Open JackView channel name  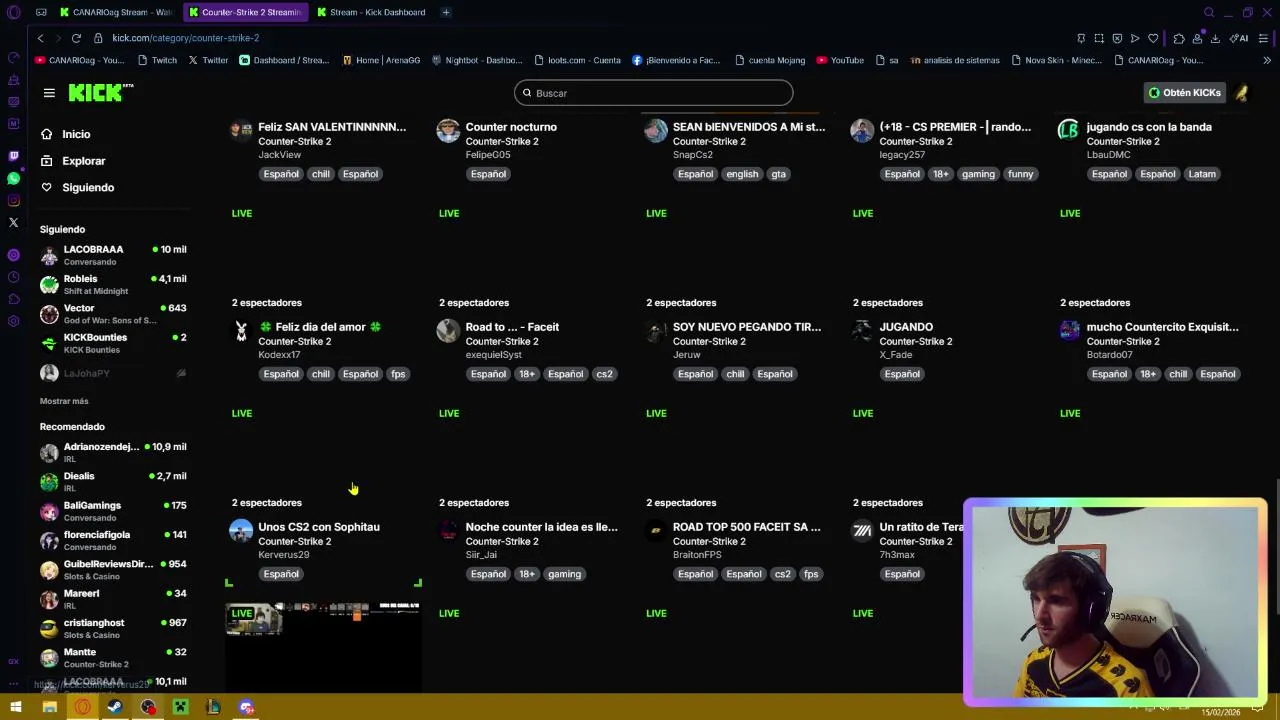pyautogui.click(x=279, y=155)
